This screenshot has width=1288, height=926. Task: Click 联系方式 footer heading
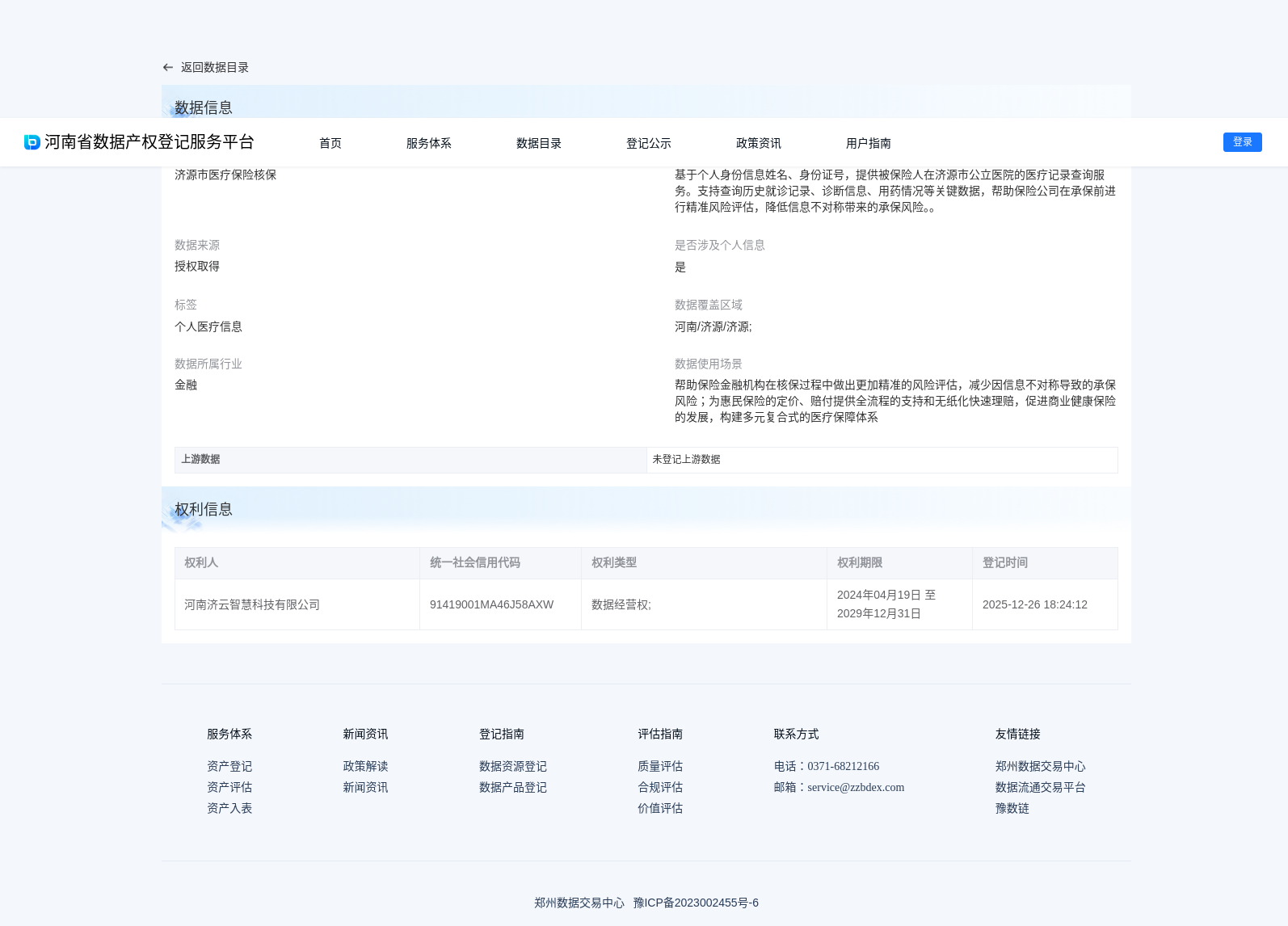796,734
